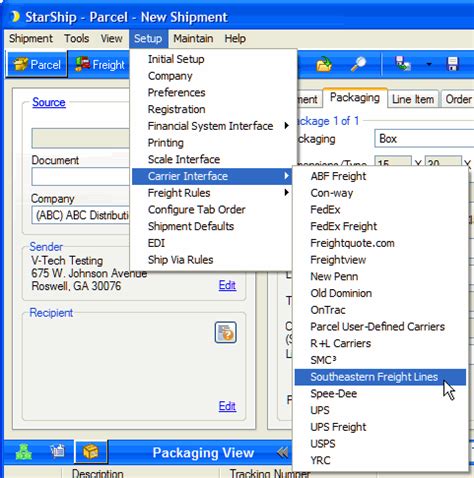The image size is (474, 478).
Task: Choose UPS carrier interface
Action: (380, 410)
